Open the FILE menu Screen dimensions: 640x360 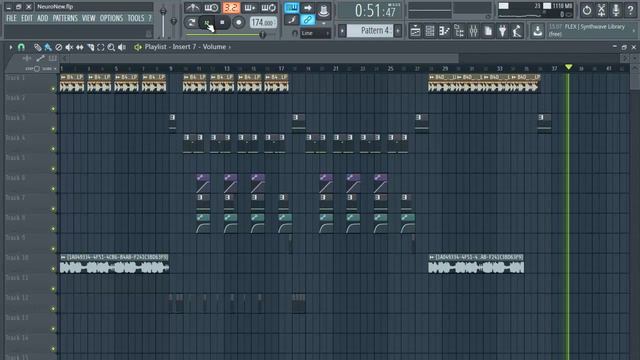[11, 18]
